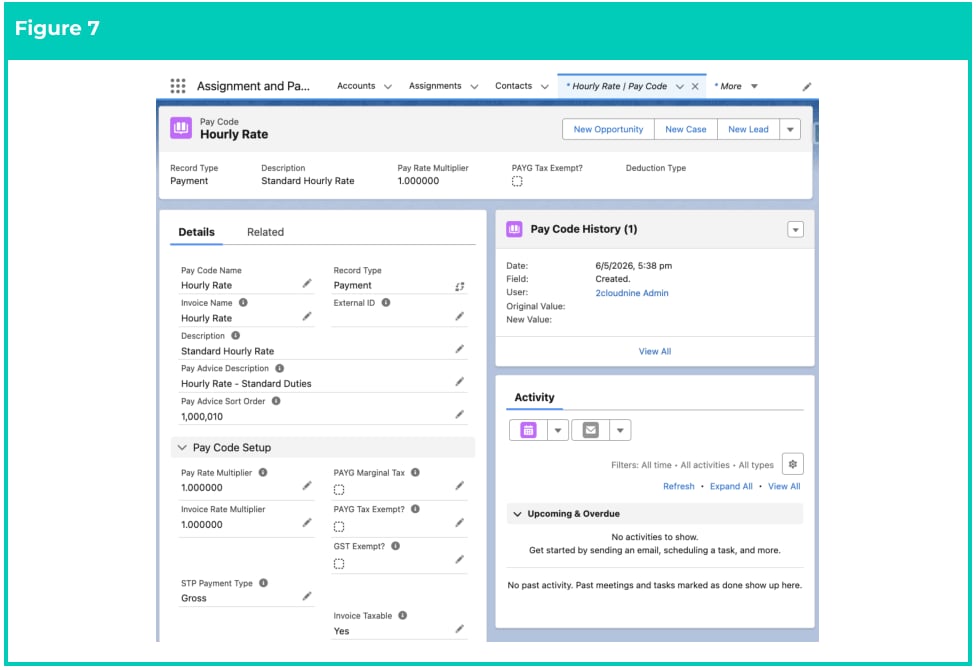Viewport: 976px width, 670px height.
Task: Collapse the Upcoming & Overdue section
Action: 517,514
